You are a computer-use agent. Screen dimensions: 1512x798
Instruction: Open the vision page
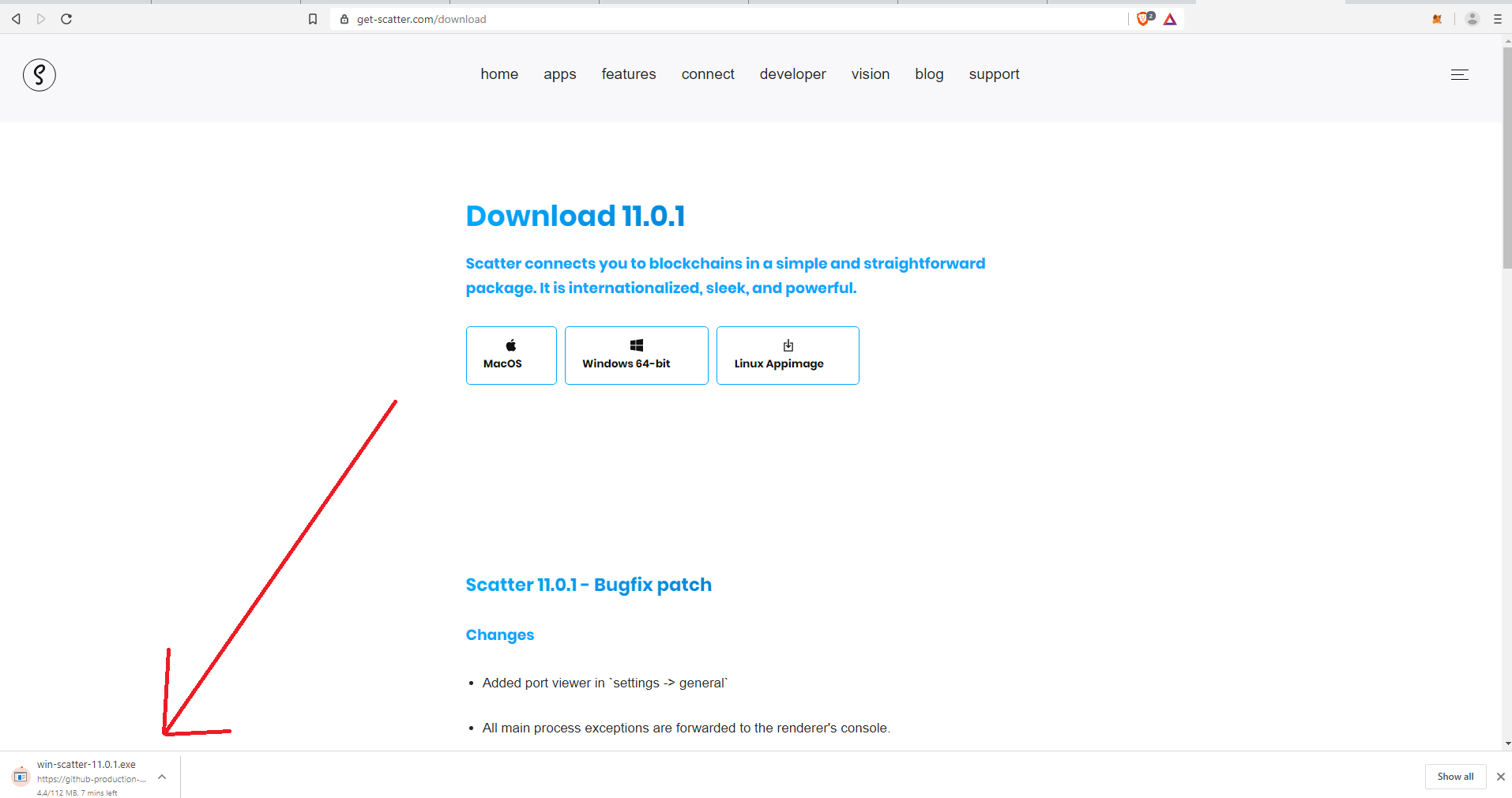[871, 74]
